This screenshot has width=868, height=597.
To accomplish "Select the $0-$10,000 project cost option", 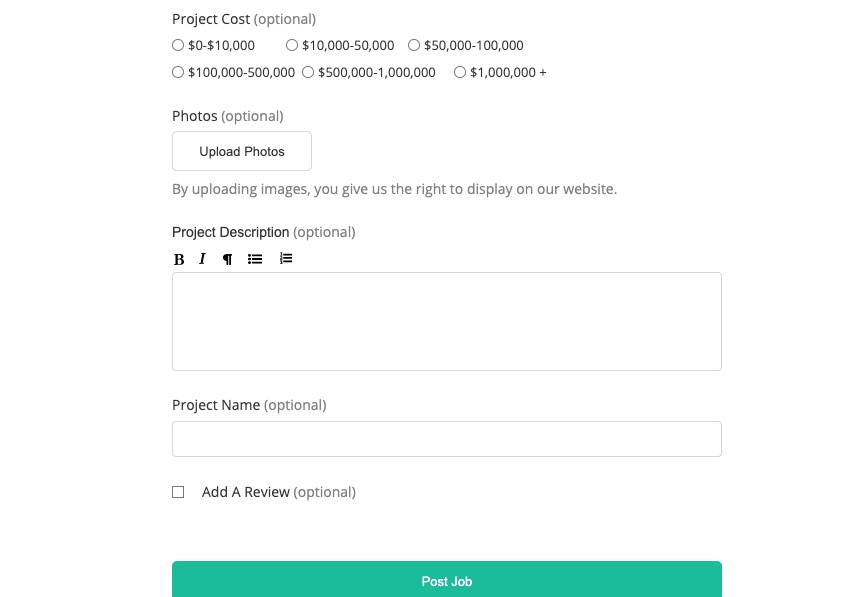I will point(178,45).
